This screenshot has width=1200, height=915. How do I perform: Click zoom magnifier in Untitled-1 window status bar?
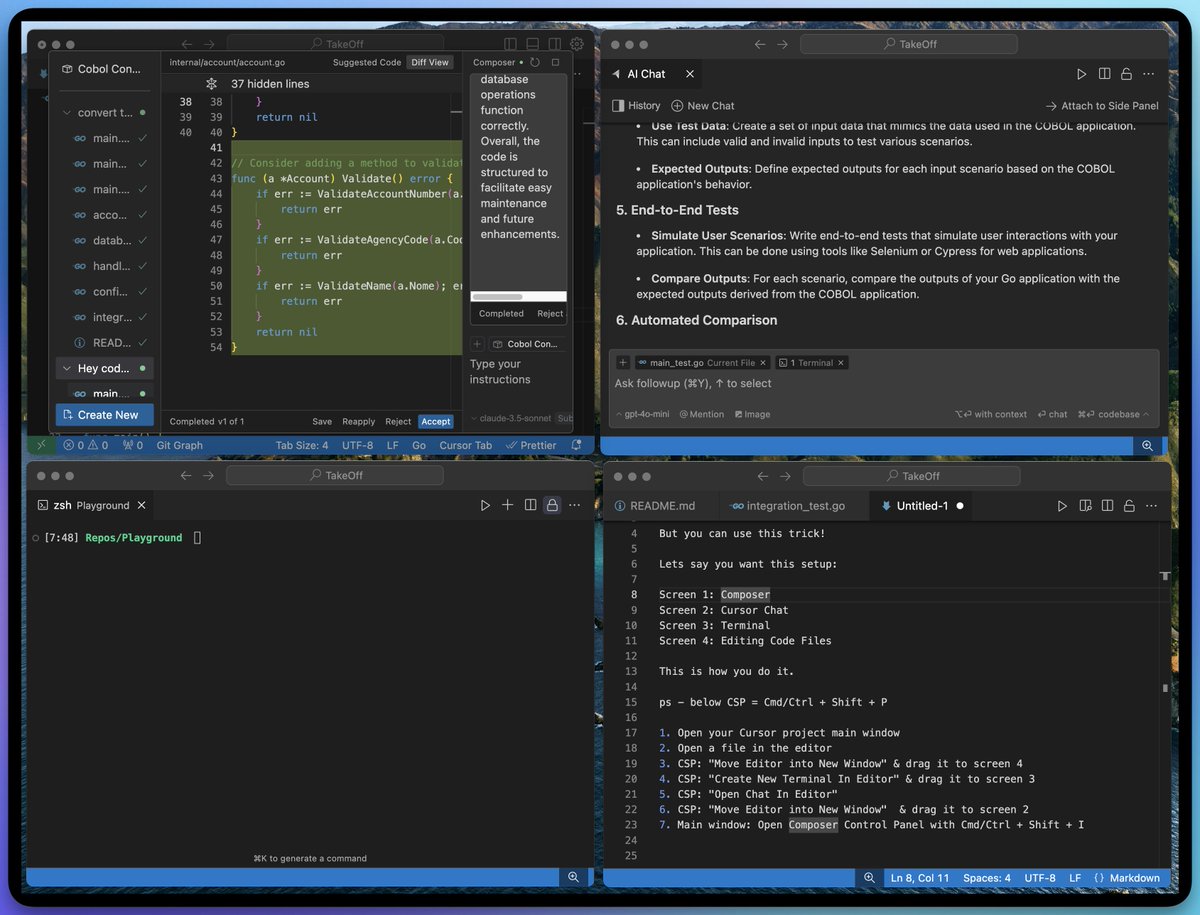870,878
